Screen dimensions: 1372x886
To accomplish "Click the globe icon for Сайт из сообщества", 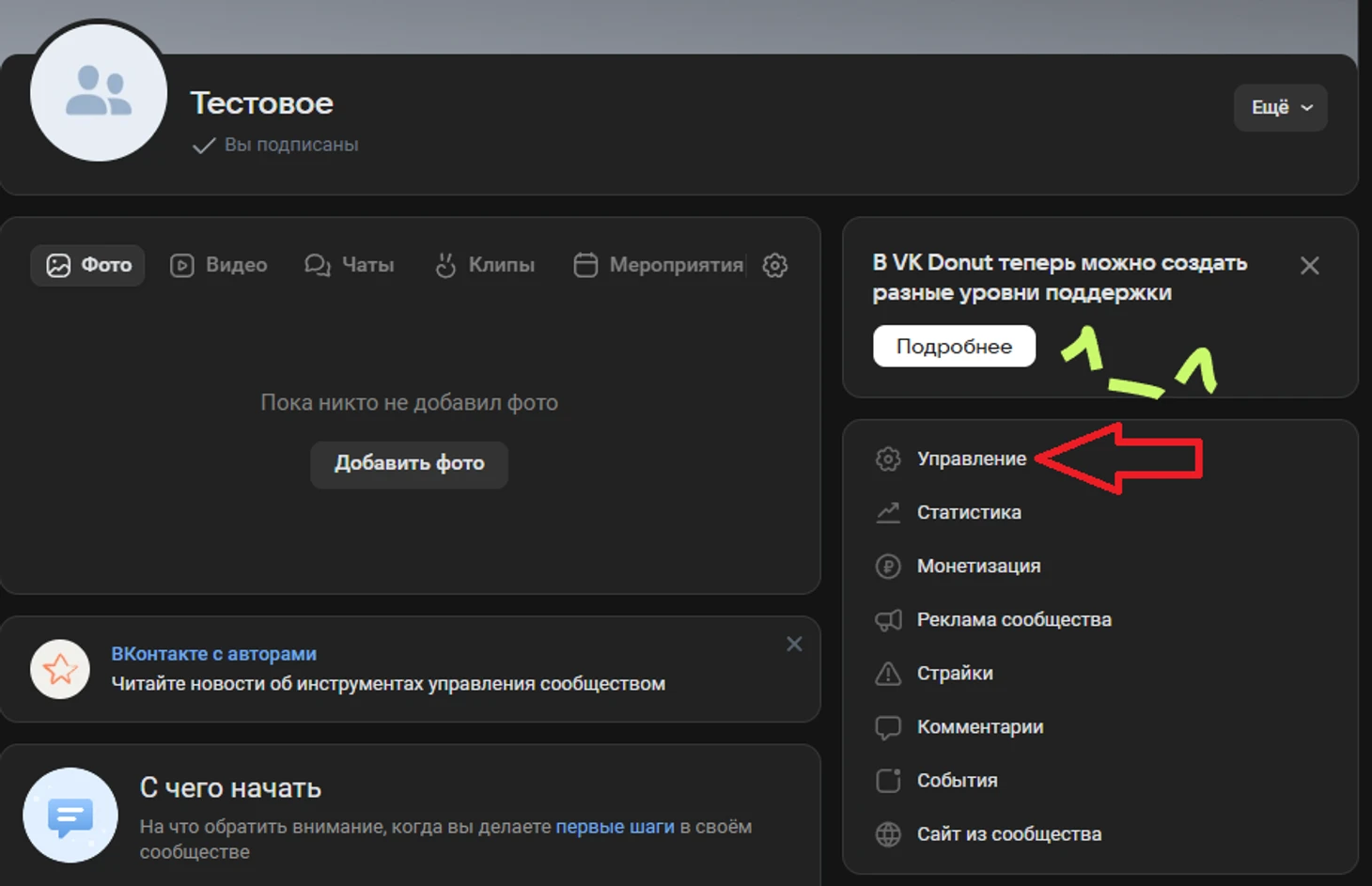I will click(x=888, y=834).
